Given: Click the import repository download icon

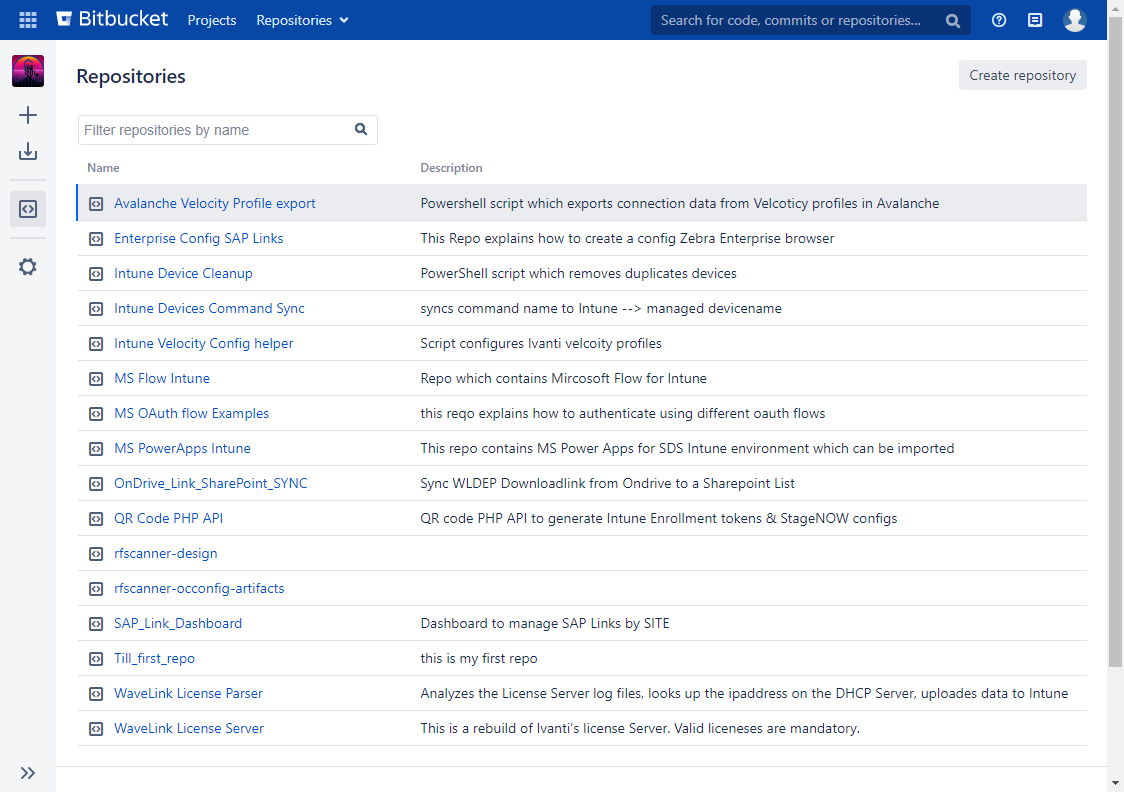Looking at the screenshot, I should 28,151.
